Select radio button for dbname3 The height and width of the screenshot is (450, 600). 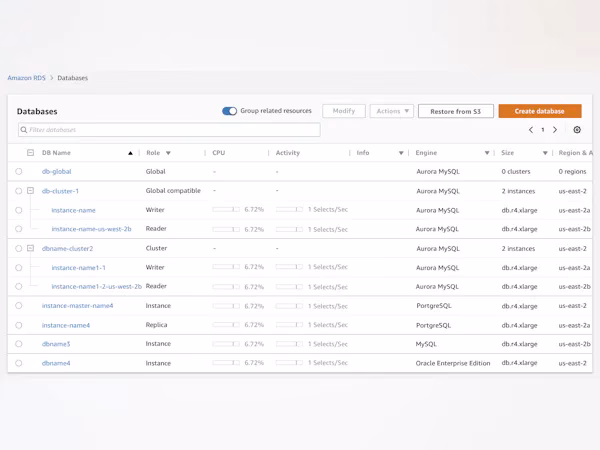[18, 344]
